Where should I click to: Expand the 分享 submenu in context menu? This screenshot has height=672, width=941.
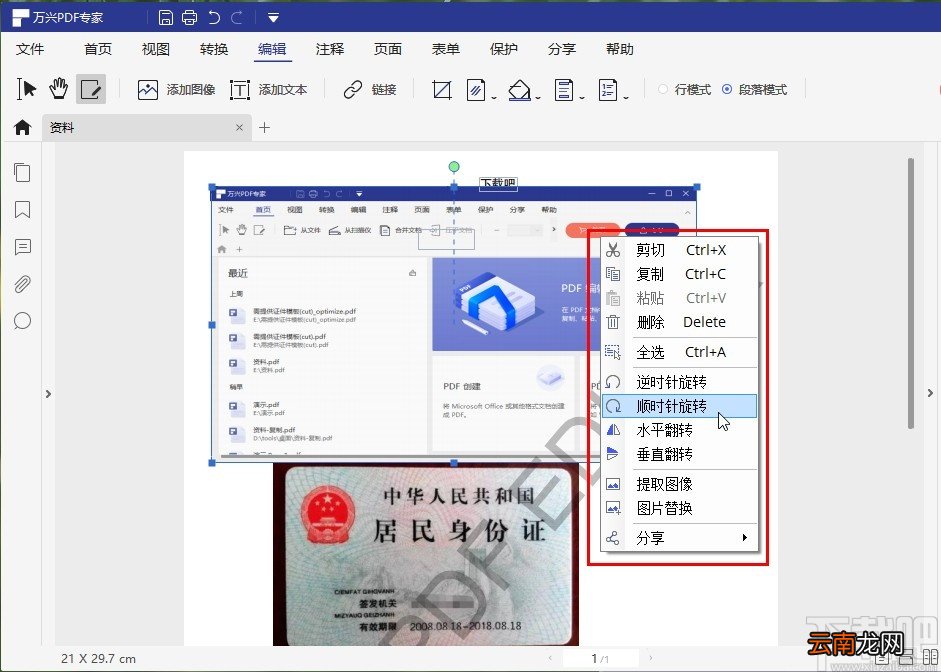679,538
